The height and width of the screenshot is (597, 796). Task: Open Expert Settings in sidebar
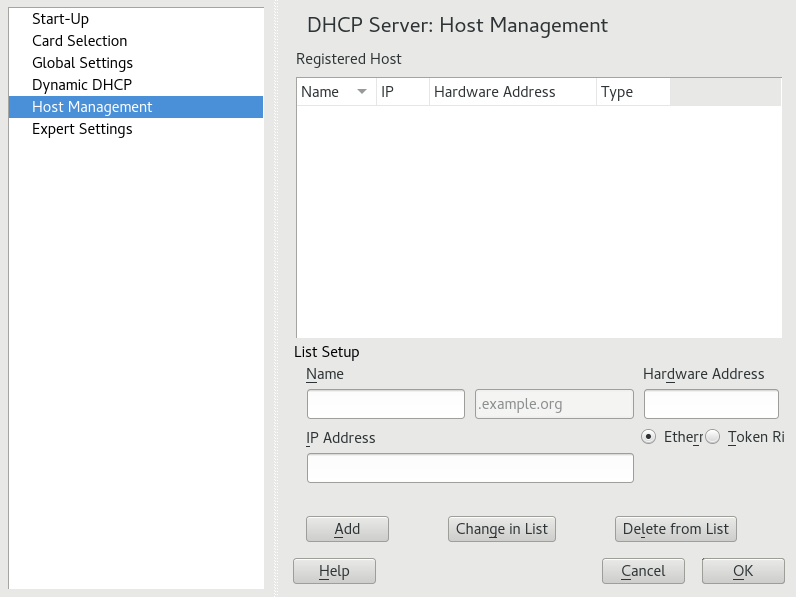82,129
